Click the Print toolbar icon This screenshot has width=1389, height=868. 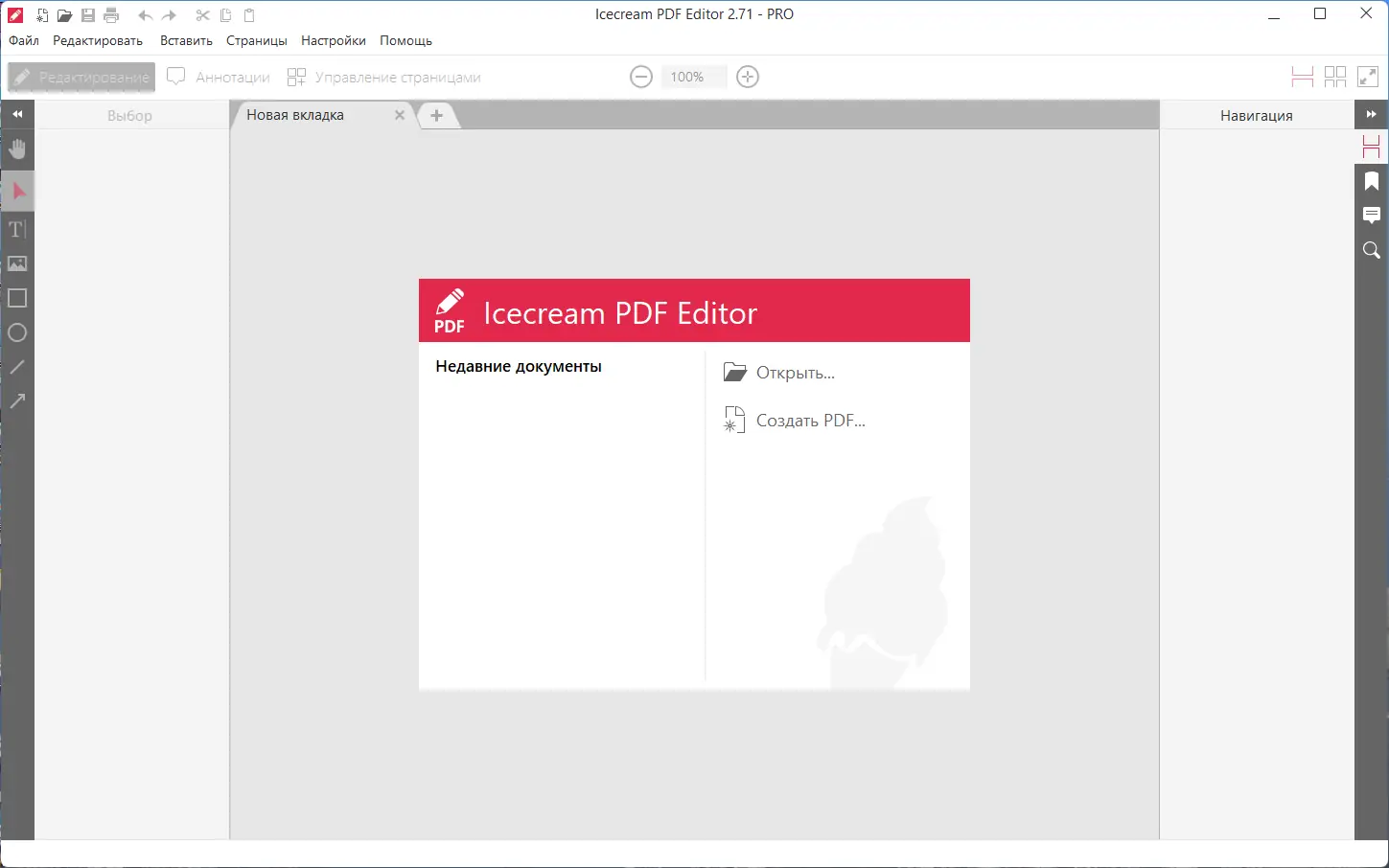(111, 14)
